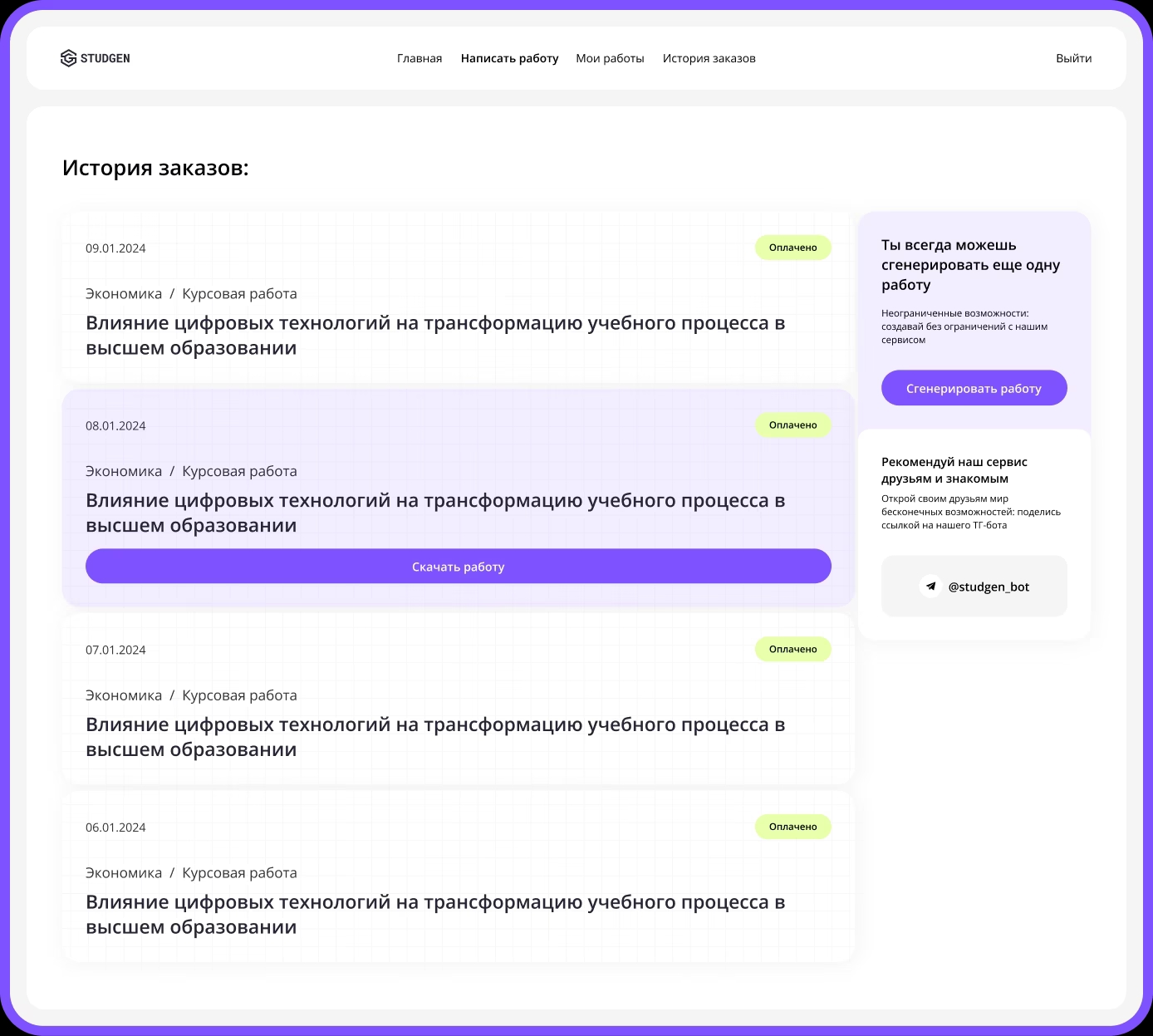Select the order dated 07.01.2024
The height and width of the screenshot is (1036, 1153).
459,699
